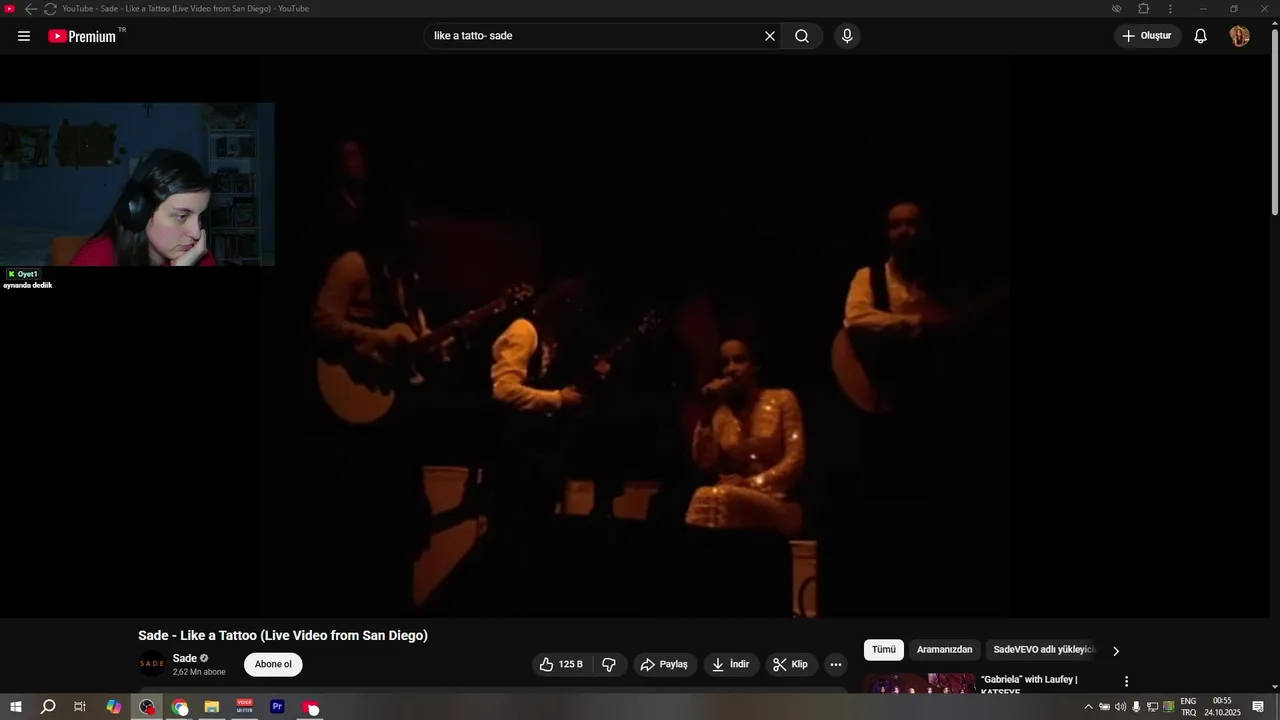The image size is (1280, 720).
Task: Switch input language ENG TRQ
Action: [x=1188, y=707]
